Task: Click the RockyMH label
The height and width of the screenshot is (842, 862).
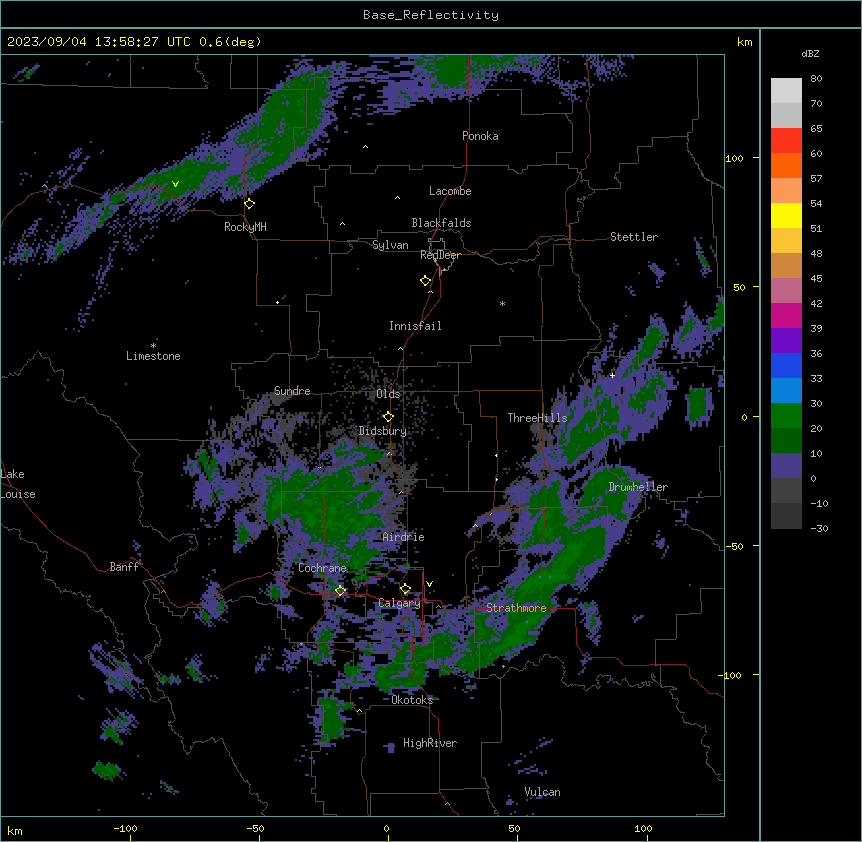Action: 245,227
